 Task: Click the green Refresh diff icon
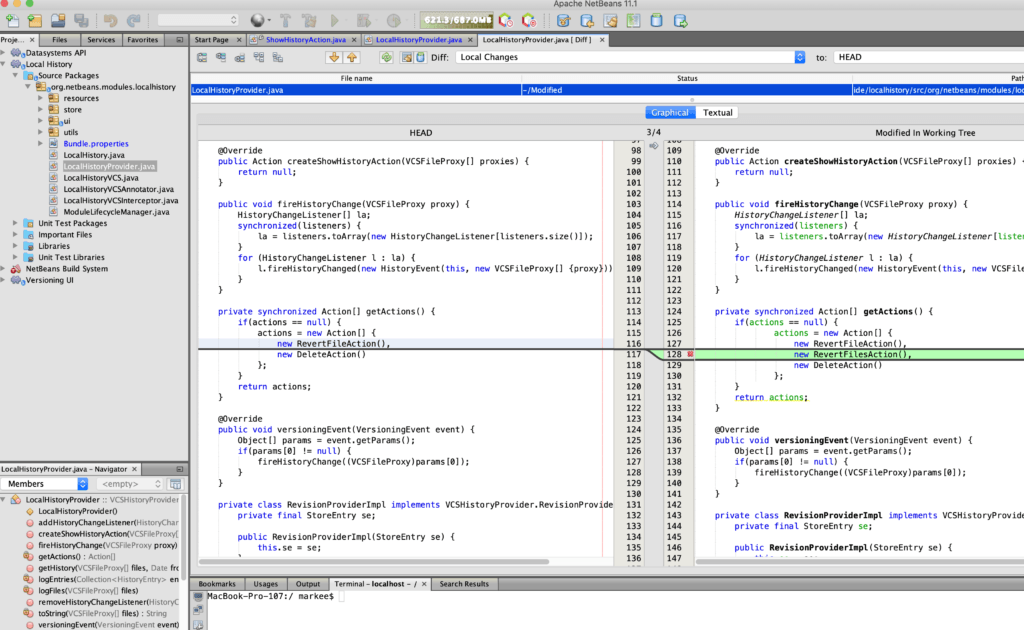click(386, 57)
